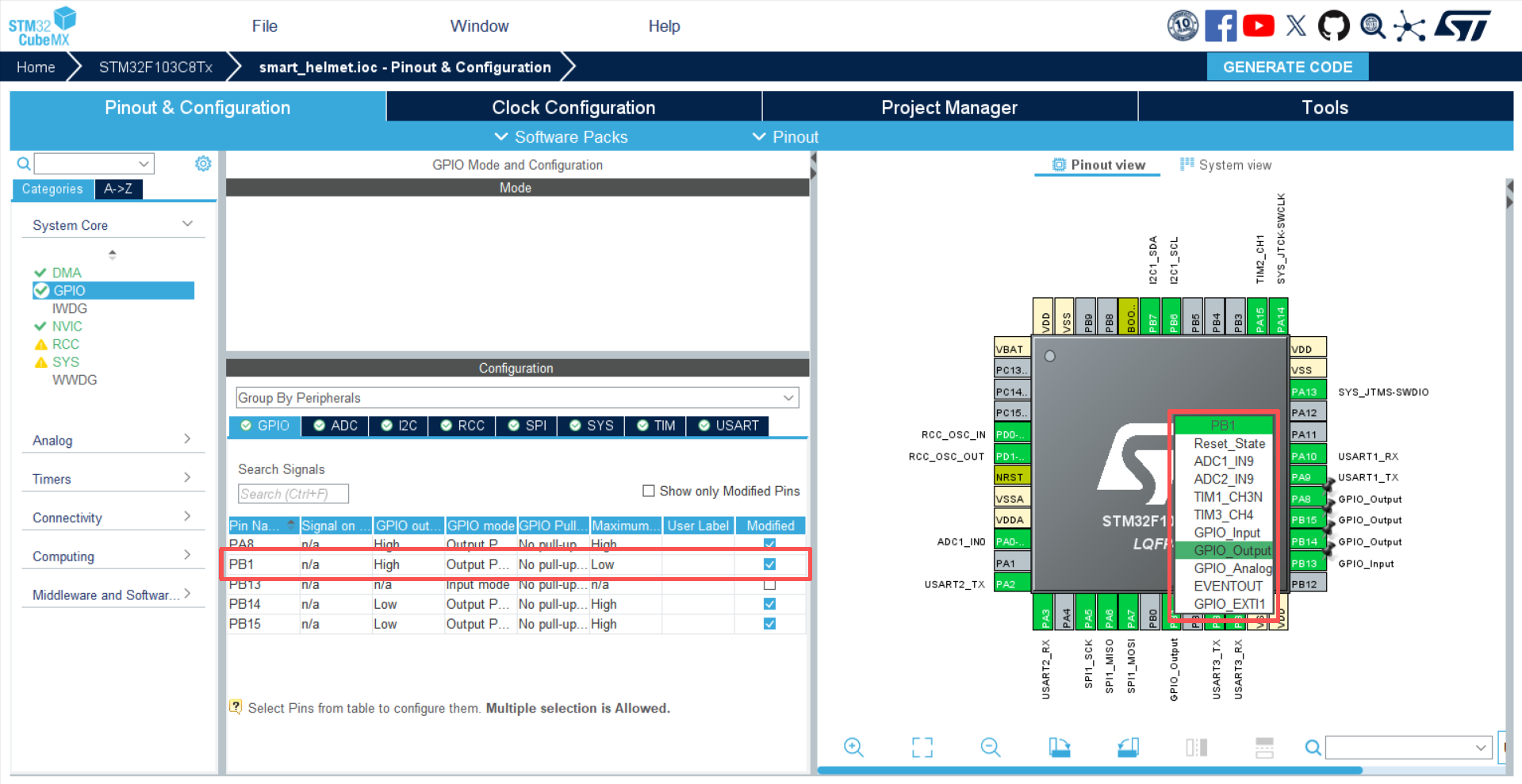Switch to the Tools tab

coord(1325,107)
